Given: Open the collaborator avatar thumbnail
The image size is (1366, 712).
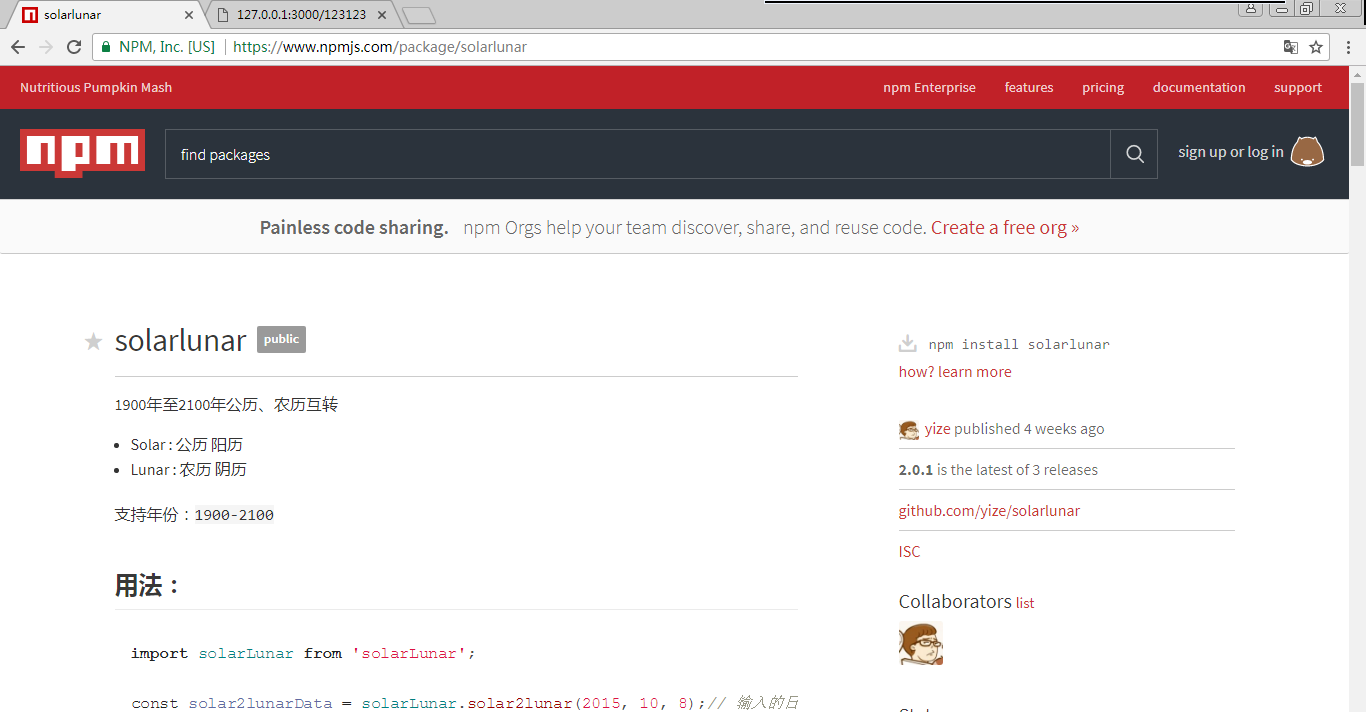Looking at the screenshot, I should tap(921, 643).
